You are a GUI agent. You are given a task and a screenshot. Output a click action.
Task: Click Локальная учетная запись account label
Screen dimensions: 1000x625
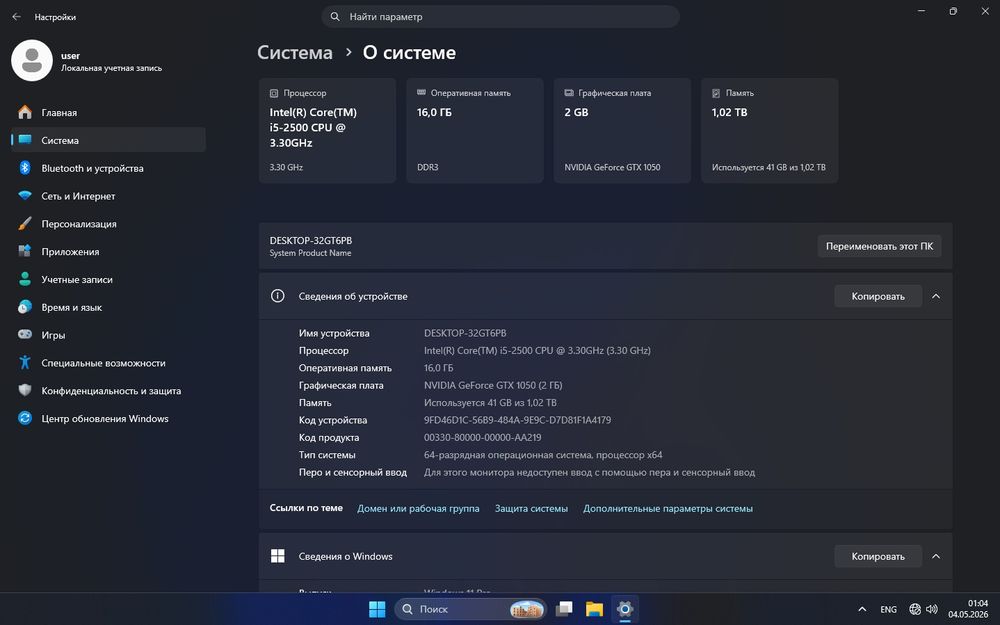(x=112, y=68)
